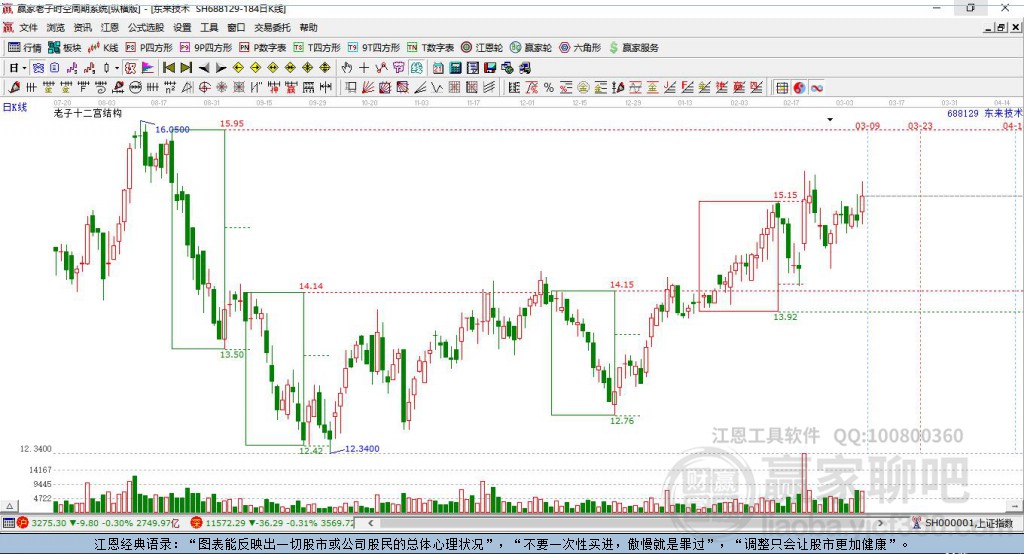Screen dimensions: 1024x554
Task: Open the 赢家轮 wheel tool
Action: pyautogui.click(x=530, y=48)
